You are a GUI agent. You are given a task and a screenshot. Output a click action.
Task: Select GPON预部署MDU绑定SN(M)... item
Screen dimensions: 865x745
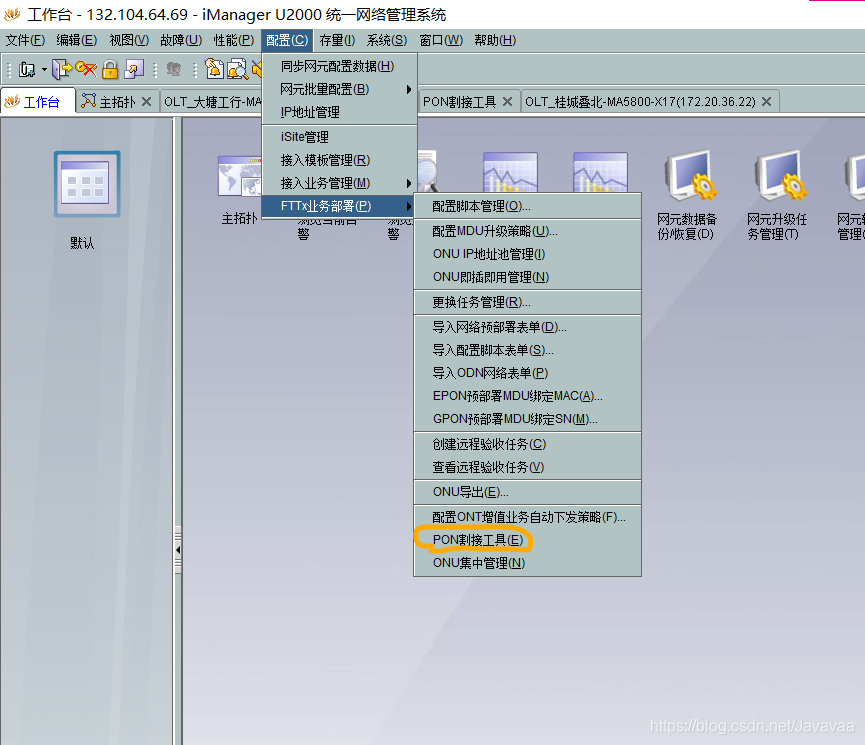(x=527, y=419)
